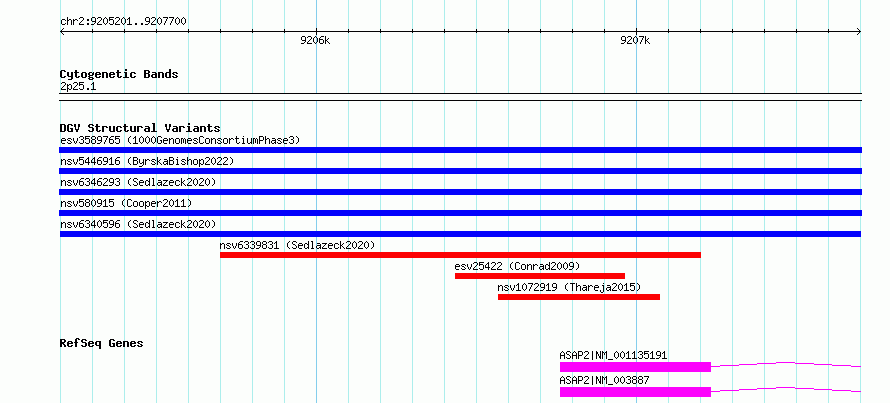This screenshot has width=890, height=403.
Task: Select the ASAP2|NM_003887 gene label
Action: click(x=604, y=381)
